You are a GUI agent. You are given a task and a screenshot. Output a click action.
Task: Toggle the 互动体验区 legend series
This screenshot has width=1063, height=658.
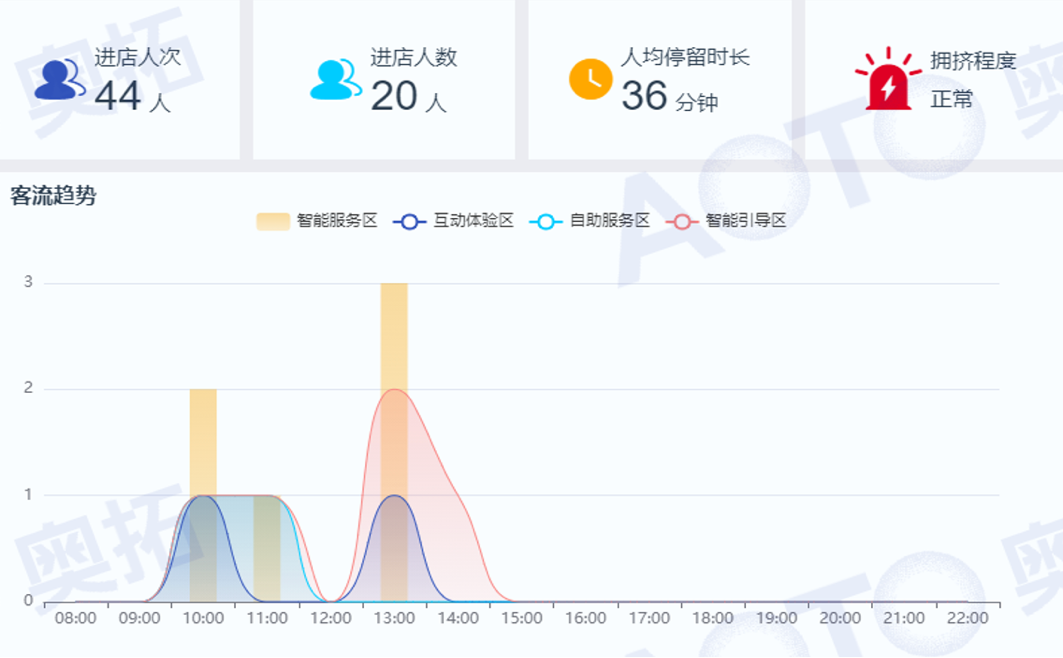point(454,221)
